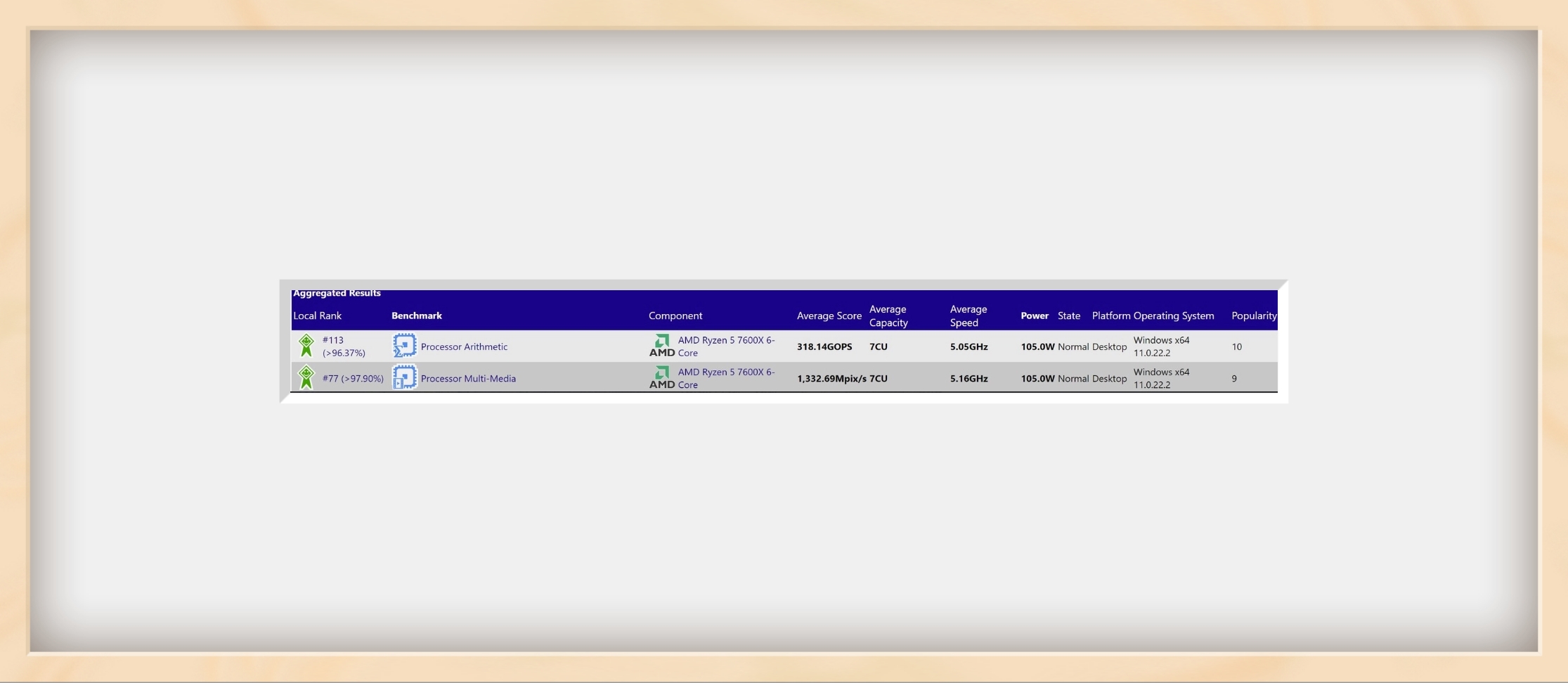
Task: Sort by the Power column header
Action: coord(1035,316)
